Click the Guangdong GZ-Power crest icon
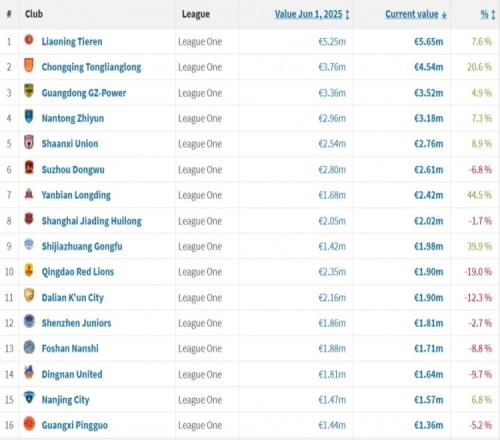The width and height of the screenshot is (500, 440). click(29, 91)
